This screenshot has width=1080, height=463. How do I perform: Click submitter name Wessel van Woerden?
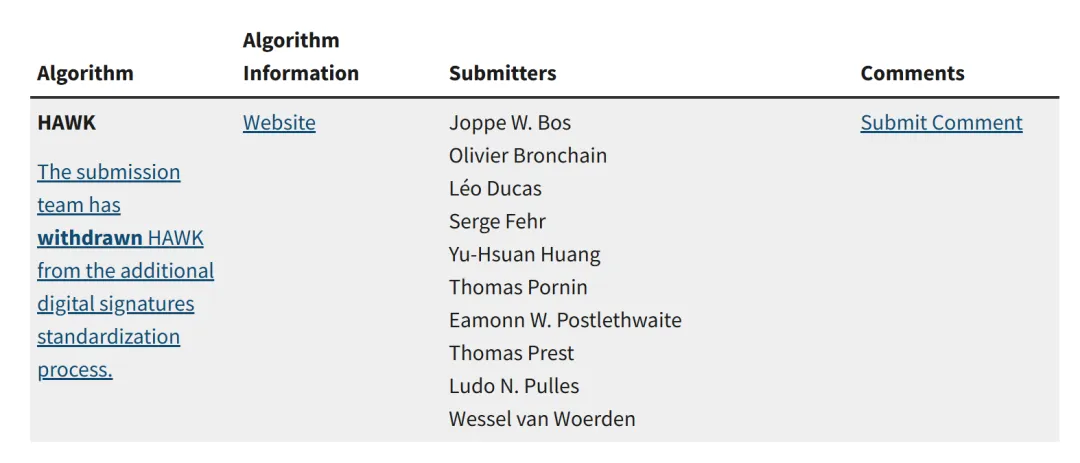tap(542, 419)
